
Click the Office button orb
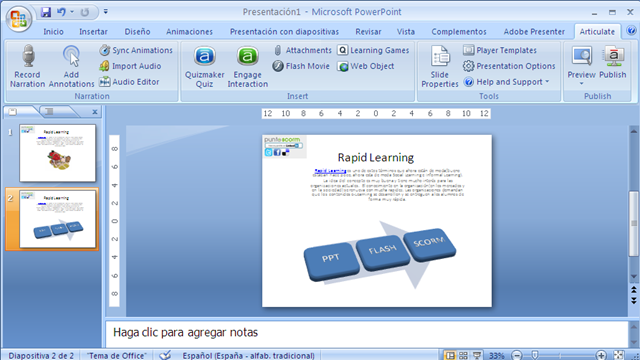[19, 18]
